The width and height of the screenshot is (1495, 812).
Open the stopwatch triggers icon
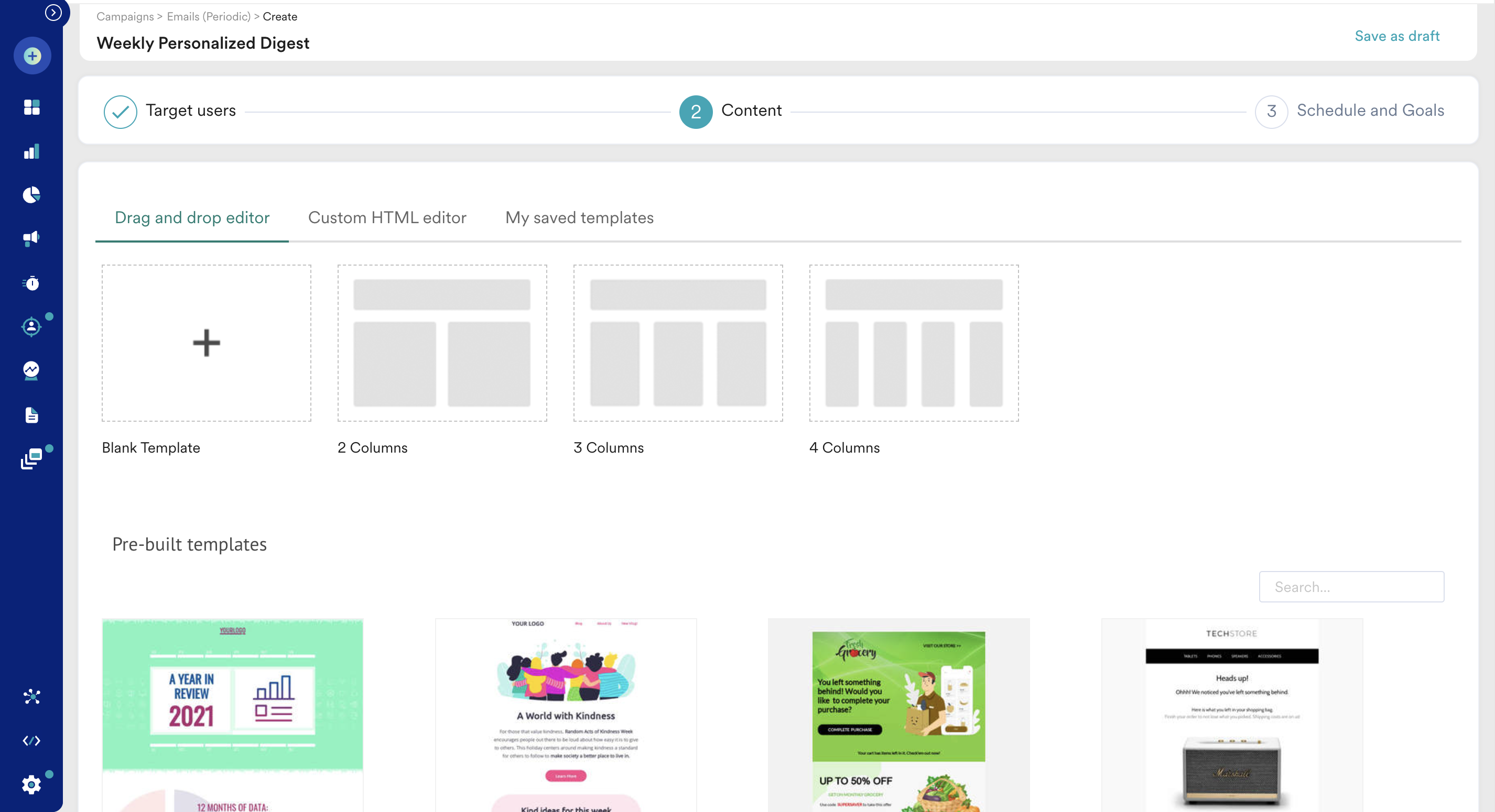coord(31,283)
